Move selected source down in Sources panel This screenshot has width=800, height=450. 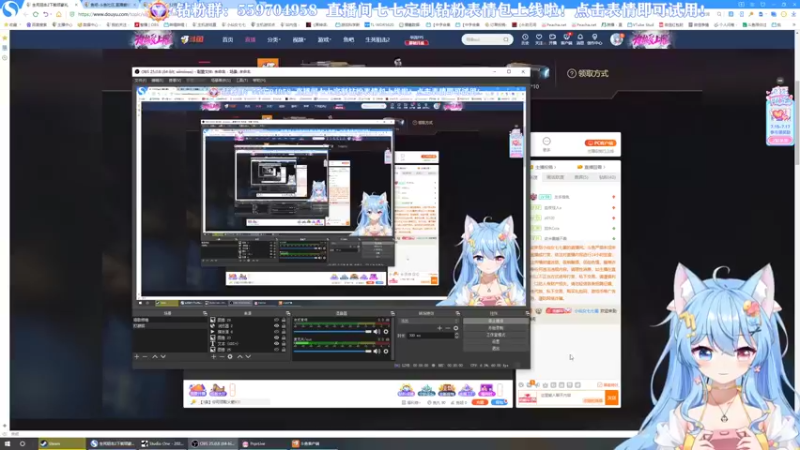[248, 357]
